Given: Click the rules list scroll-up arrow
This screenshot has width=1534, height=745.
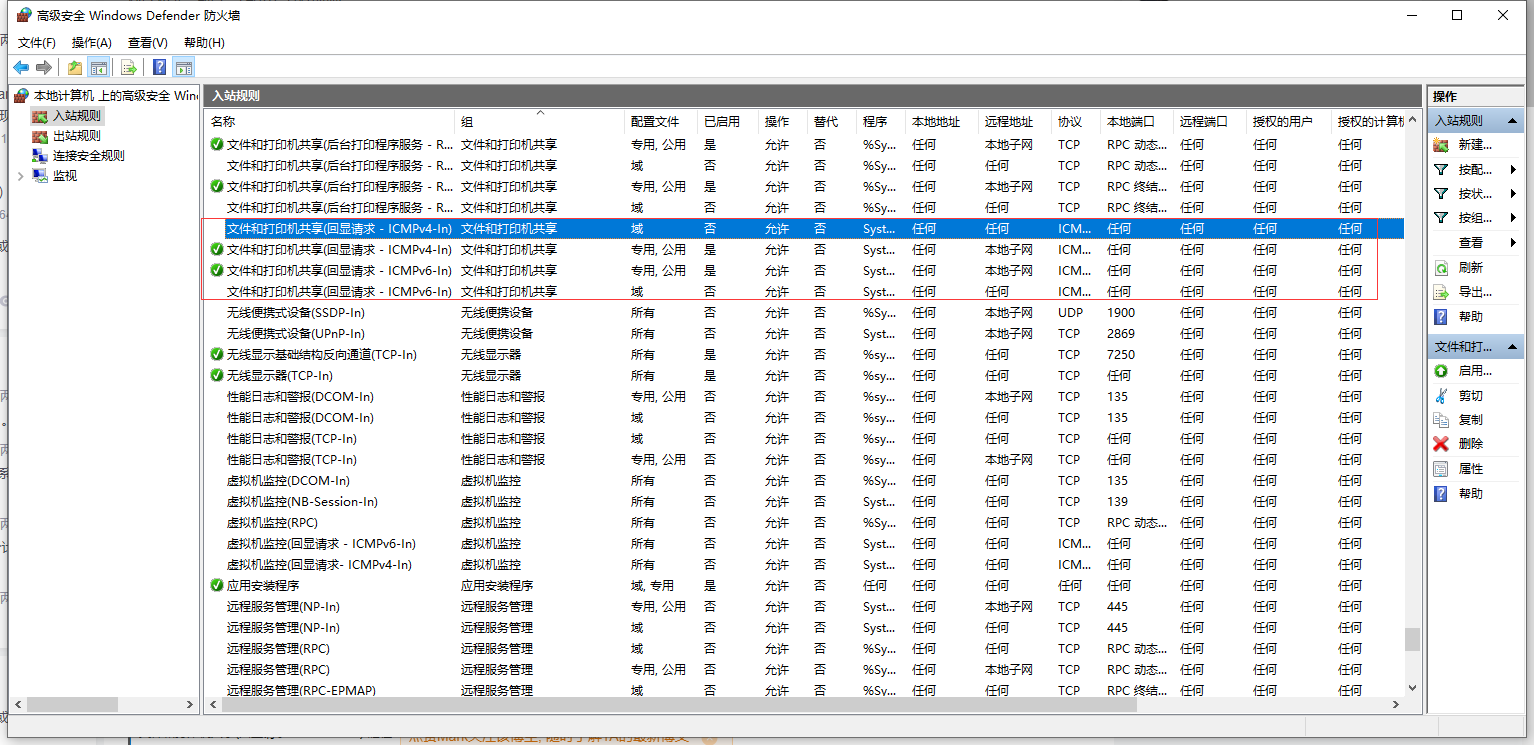Looking at the screenshot, I should (x=1412, y=121).
